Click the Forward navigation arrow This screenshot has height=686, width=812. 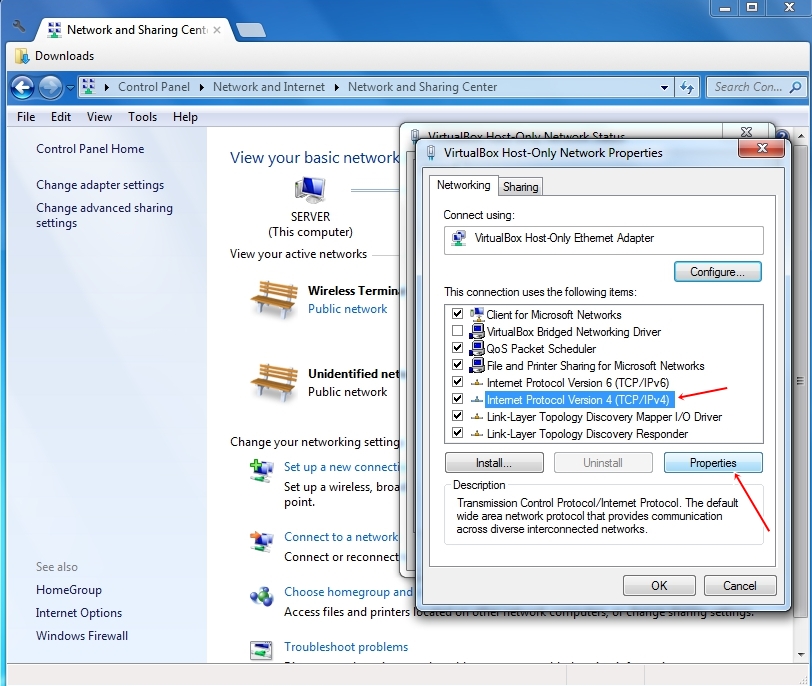coord(50,87)
